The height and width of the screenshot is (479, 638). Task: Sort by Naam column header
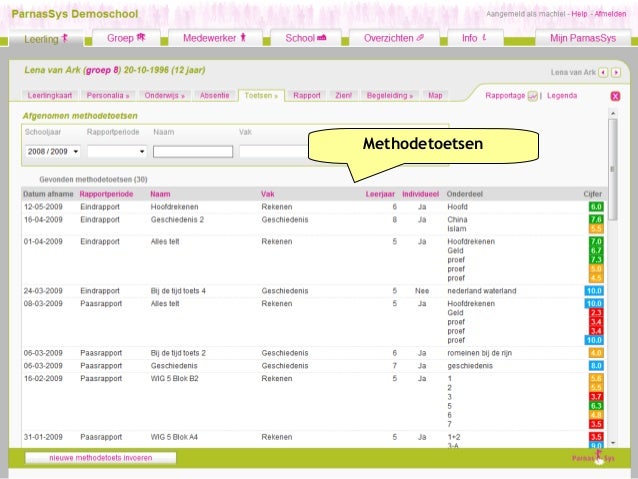point(160,194)
